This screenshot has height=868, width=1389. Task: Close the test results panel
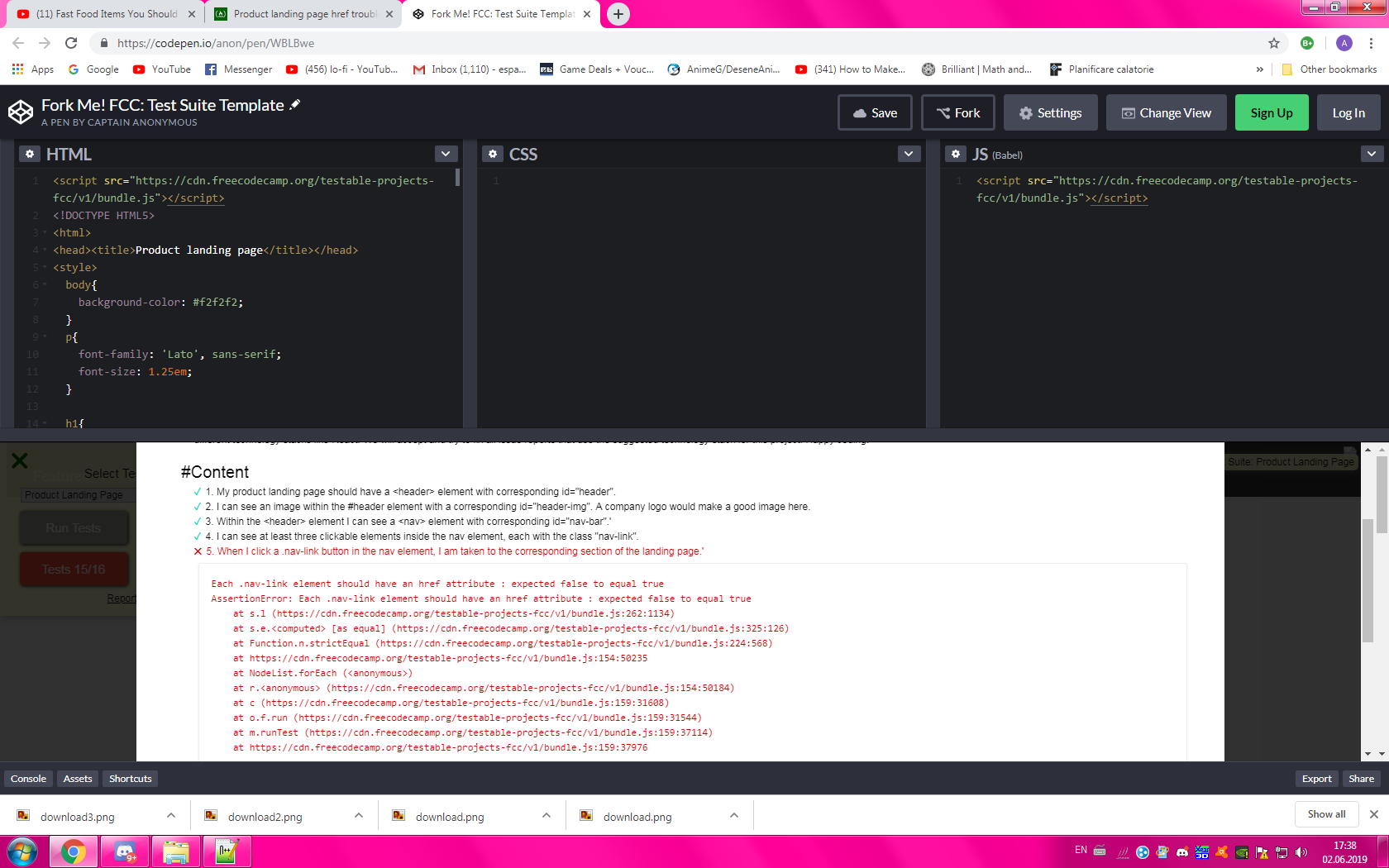pos(19,460)
